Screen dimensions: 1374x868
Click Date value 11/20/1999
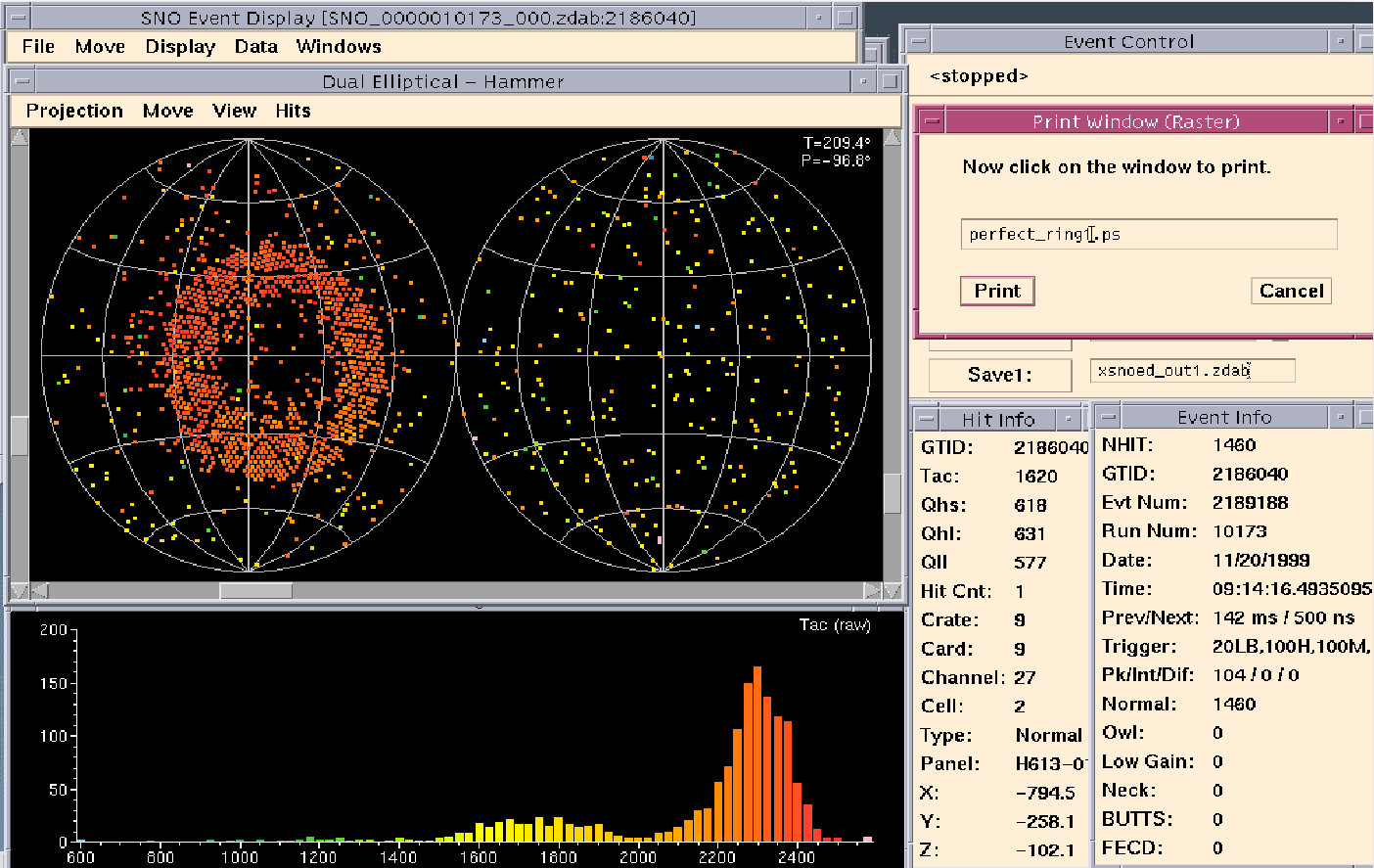[1261, 561]
